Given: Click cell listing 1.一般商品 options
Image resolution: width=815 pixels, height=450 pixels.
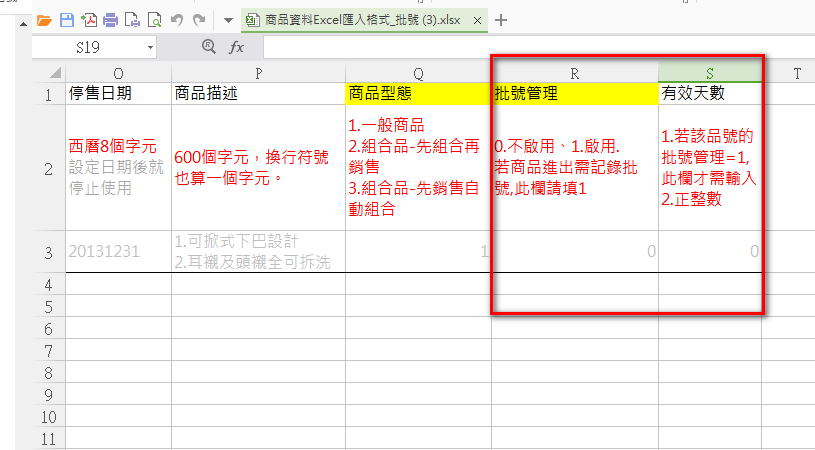Looking at the screenshot, I should click(x=418, y=168).
